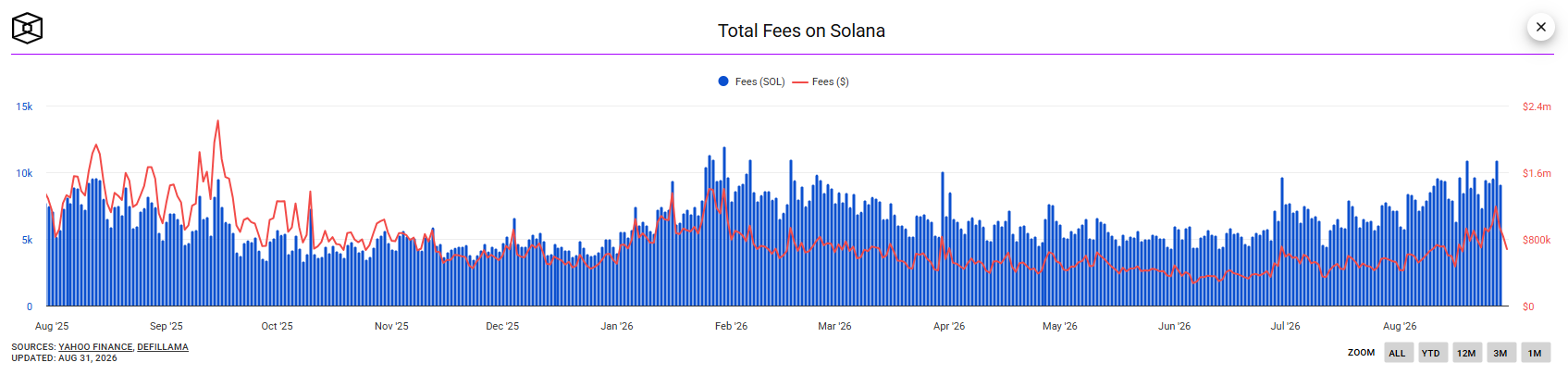This screenshot has height=375, width=1568.
Task: Close the chart with the X button
Action: pos(1540,27)
